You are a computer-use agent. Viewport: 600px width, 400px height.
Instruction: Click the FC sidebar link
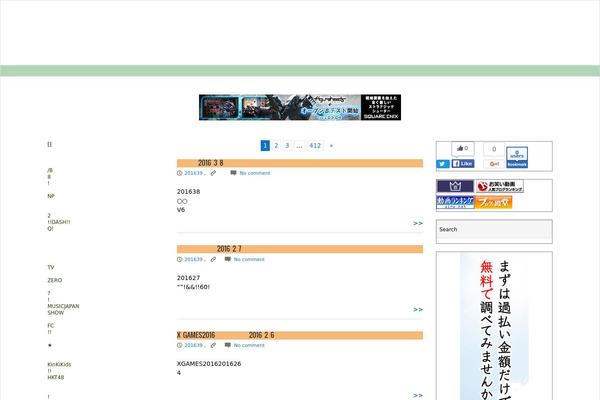[51, 326]
